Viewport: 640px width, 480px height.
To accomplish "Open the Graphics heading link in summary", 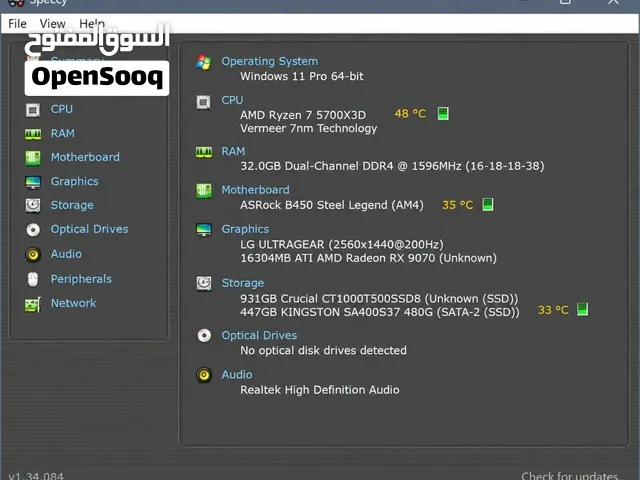I will [245, 229].
